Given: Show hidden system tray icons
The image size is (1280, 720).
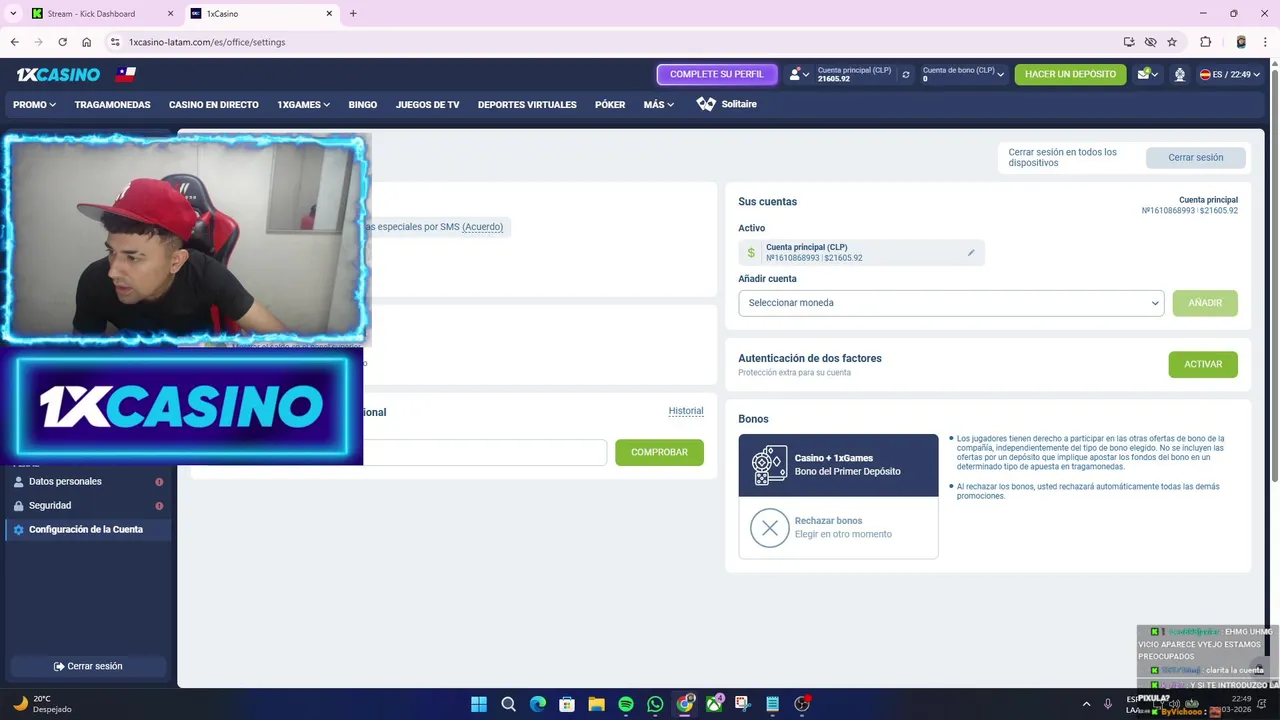Looking at the screenshot, I should pos(1087,704).
